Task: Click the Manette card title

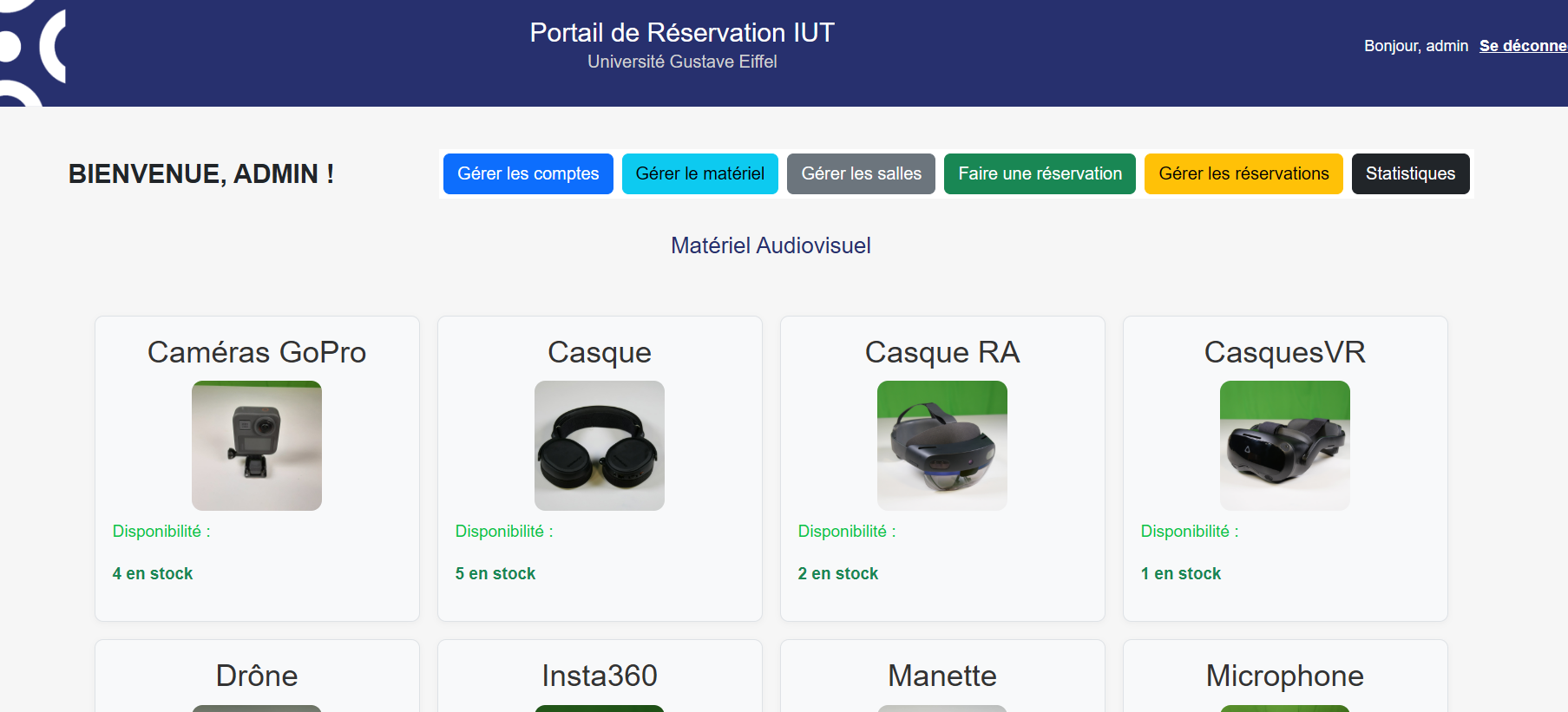Action: (x=942, y=676)
